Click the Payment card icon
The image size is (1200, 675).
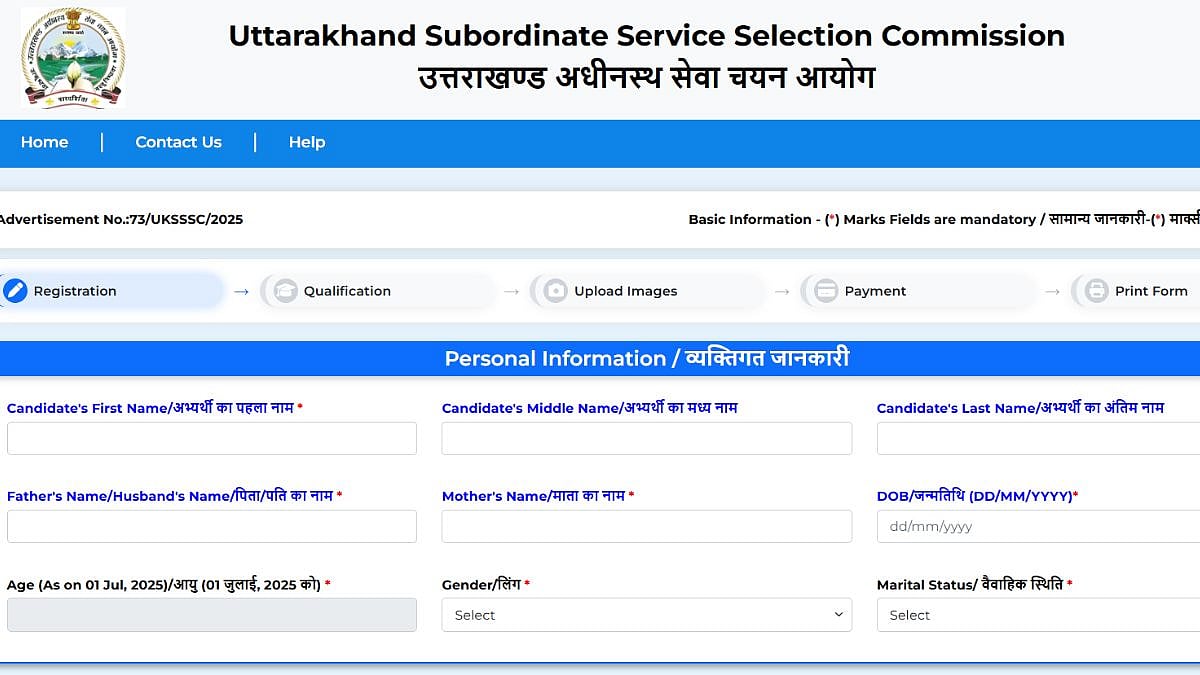(x=826, y=291)
